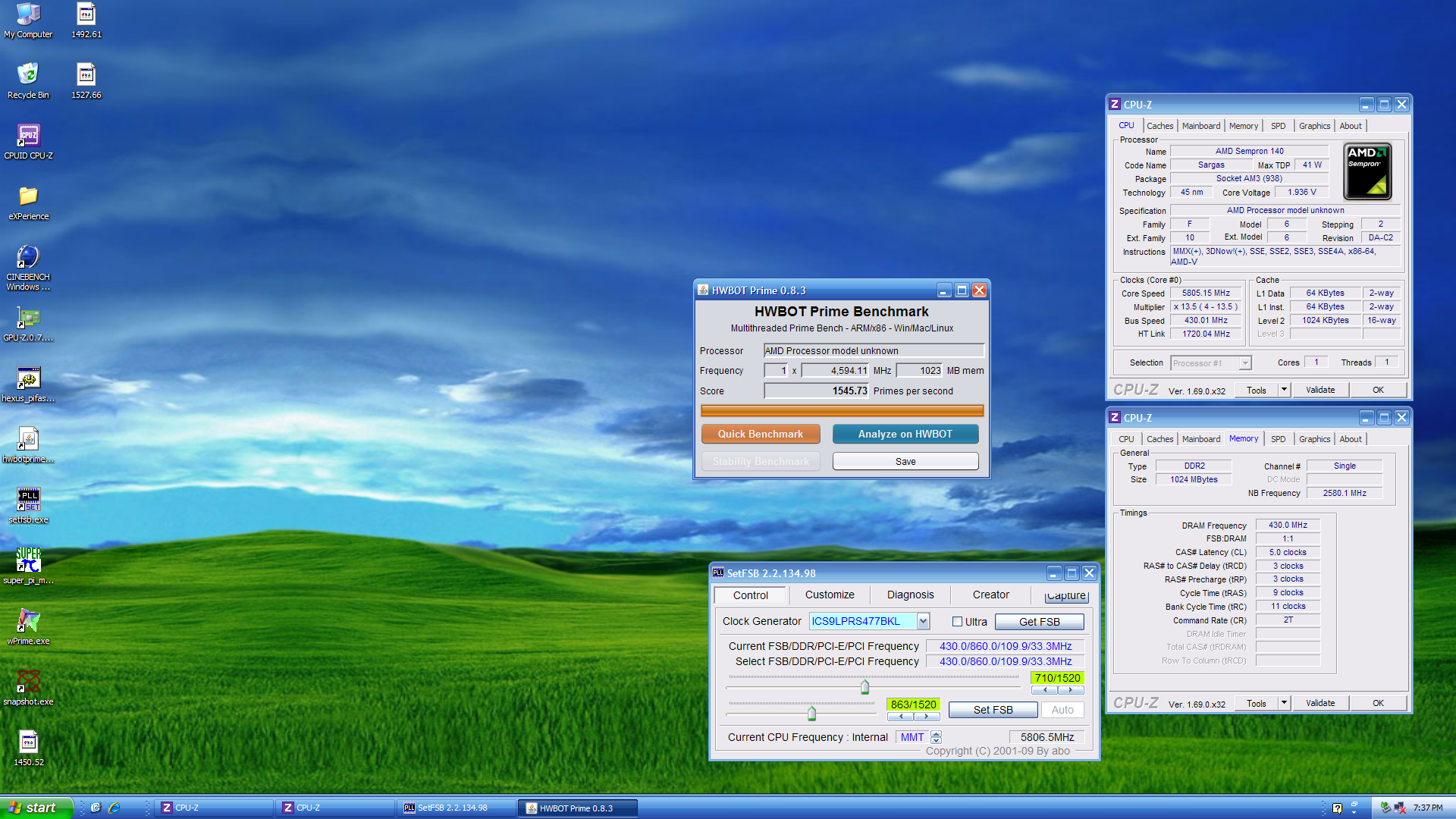This screenshot has height=819, width=1456.
Task: Switch to Diagnosis tab in SetFSB
Action: pos(911,595)
